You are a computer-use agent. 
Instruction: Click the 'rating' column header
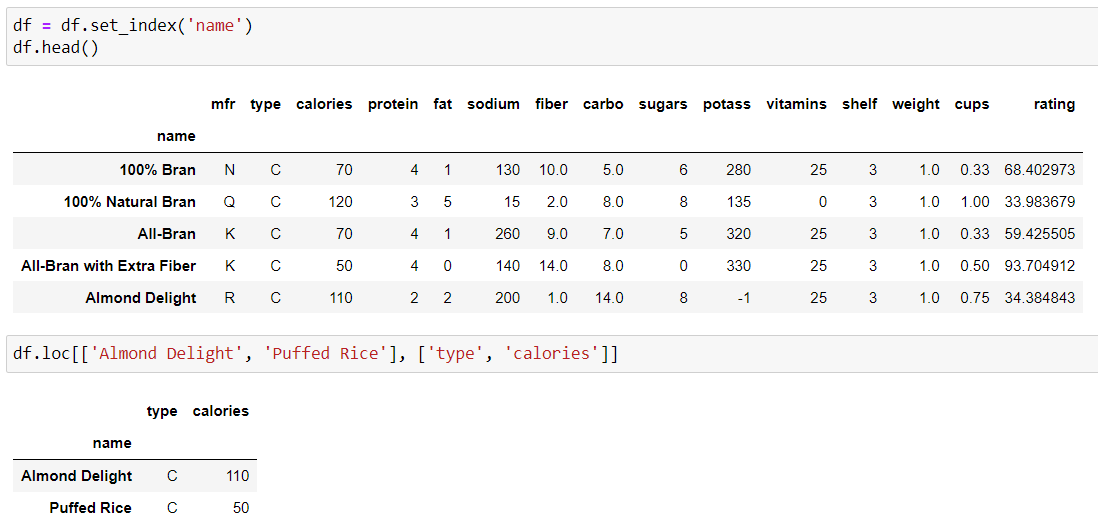1054,105
